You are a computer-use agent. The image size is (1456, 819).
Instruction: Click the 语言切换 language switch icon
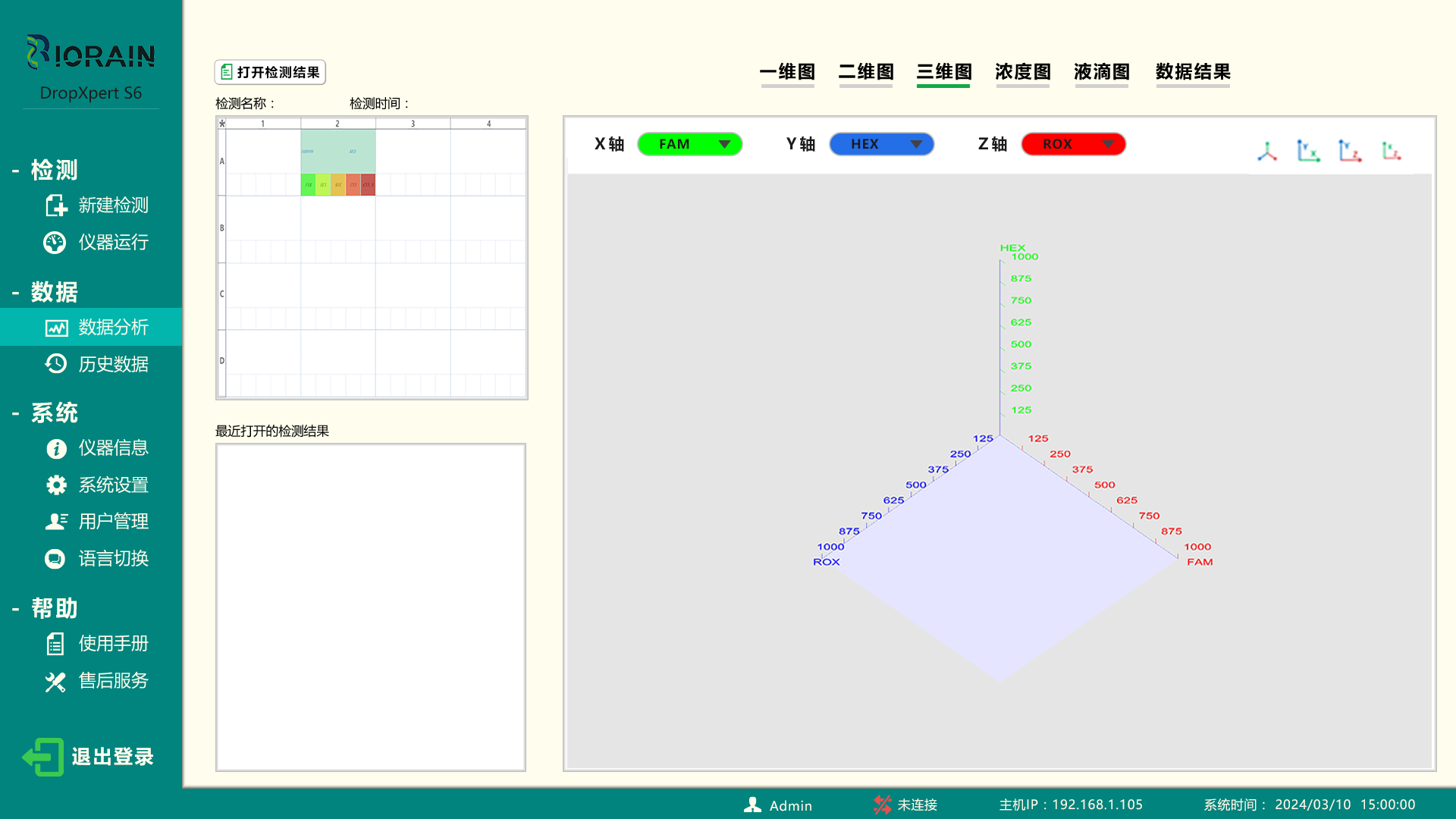point(55,559)
